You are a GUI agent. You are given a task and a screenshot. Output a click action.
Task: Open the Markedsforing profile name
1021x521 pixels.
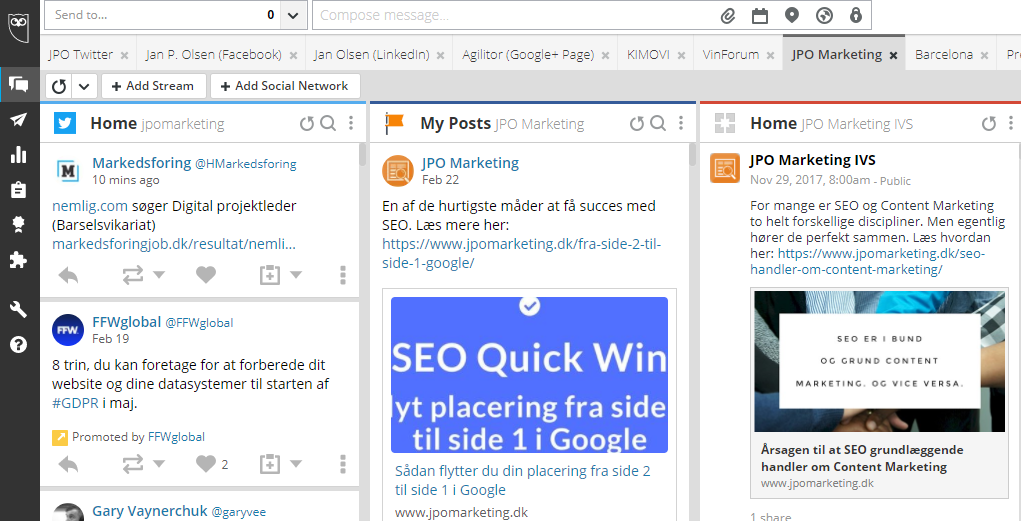pyautogui.click(x=141, y=163)
